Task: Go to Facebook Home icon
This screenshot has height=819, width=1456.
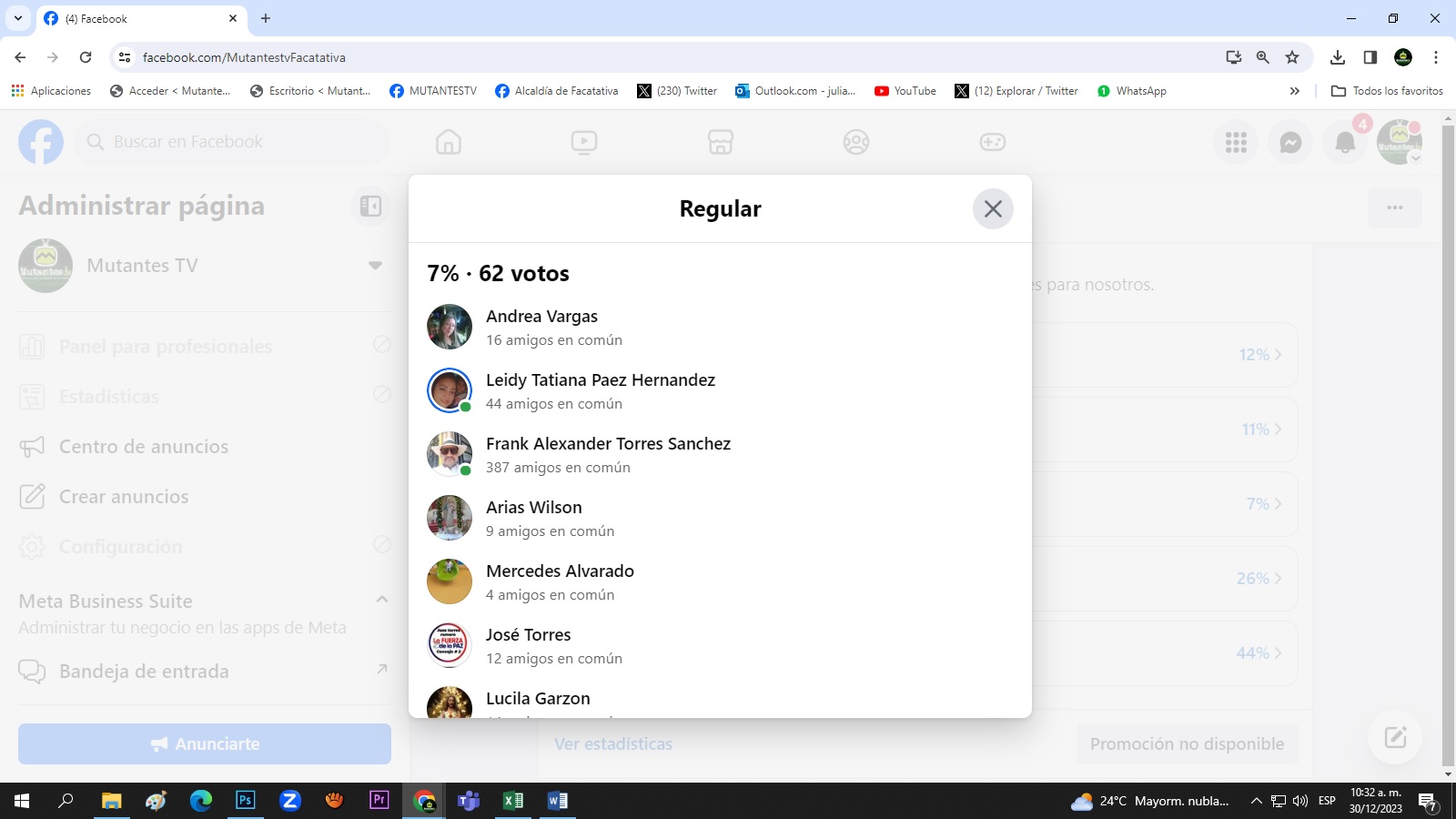Action: [449, 143]
